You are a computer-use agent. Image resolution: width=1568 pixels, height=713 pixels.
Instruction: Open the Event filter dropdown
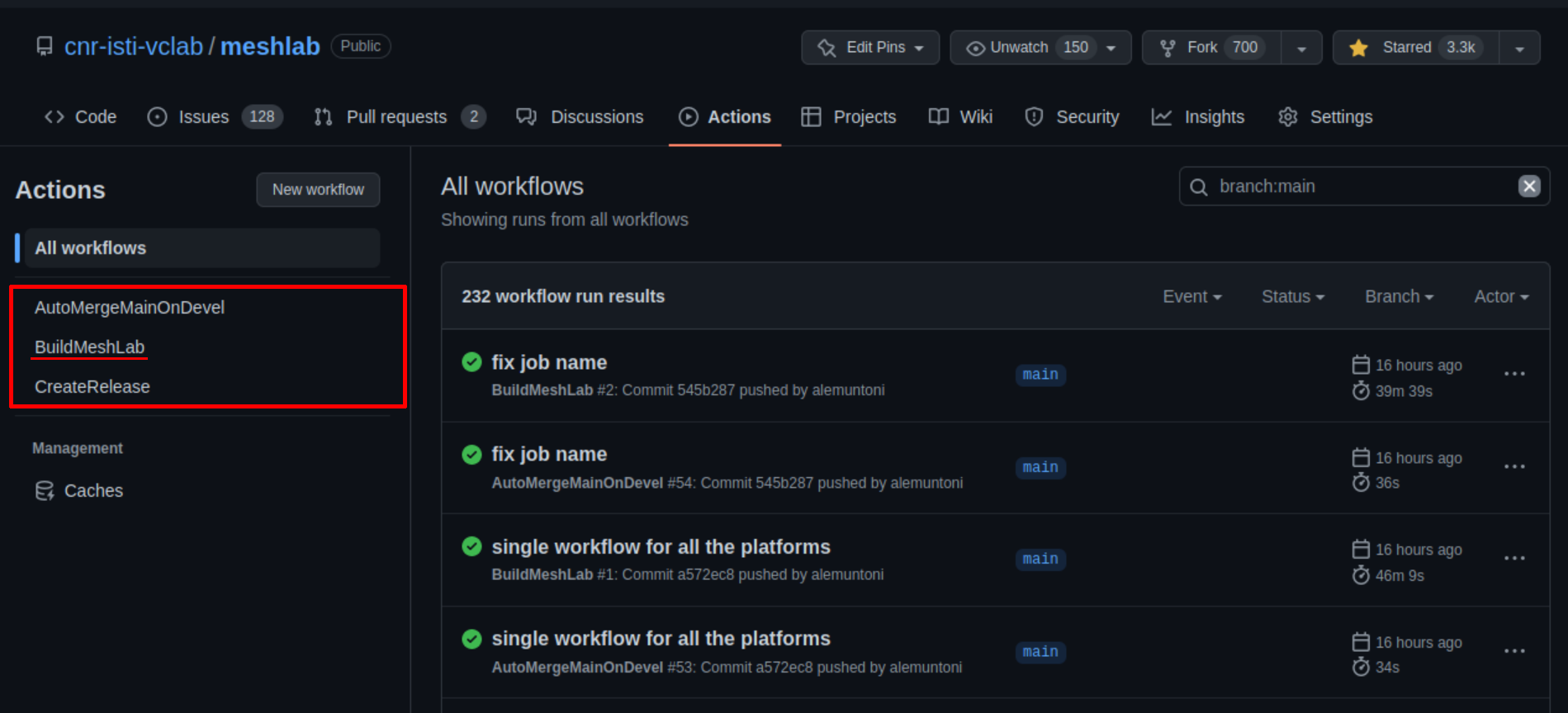pyautogui.click(x=1192, y=296)
